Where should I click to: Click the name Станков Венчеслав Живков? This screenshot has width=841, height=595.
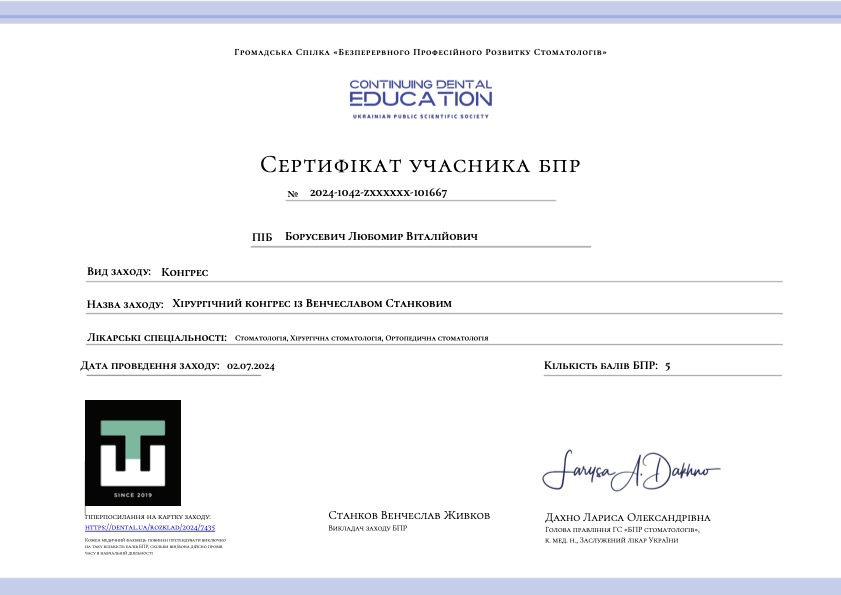click(x=411, y=515)
